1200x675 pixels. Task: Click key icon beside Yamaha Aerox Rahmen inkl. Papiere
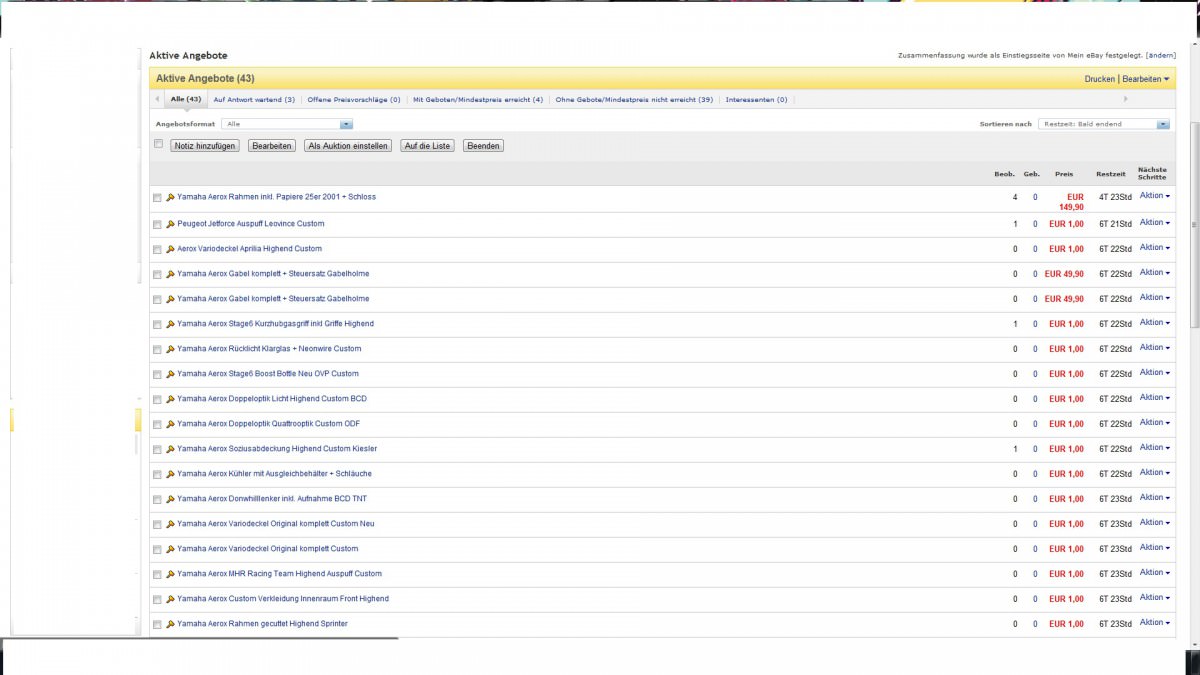tap(170, 198)
